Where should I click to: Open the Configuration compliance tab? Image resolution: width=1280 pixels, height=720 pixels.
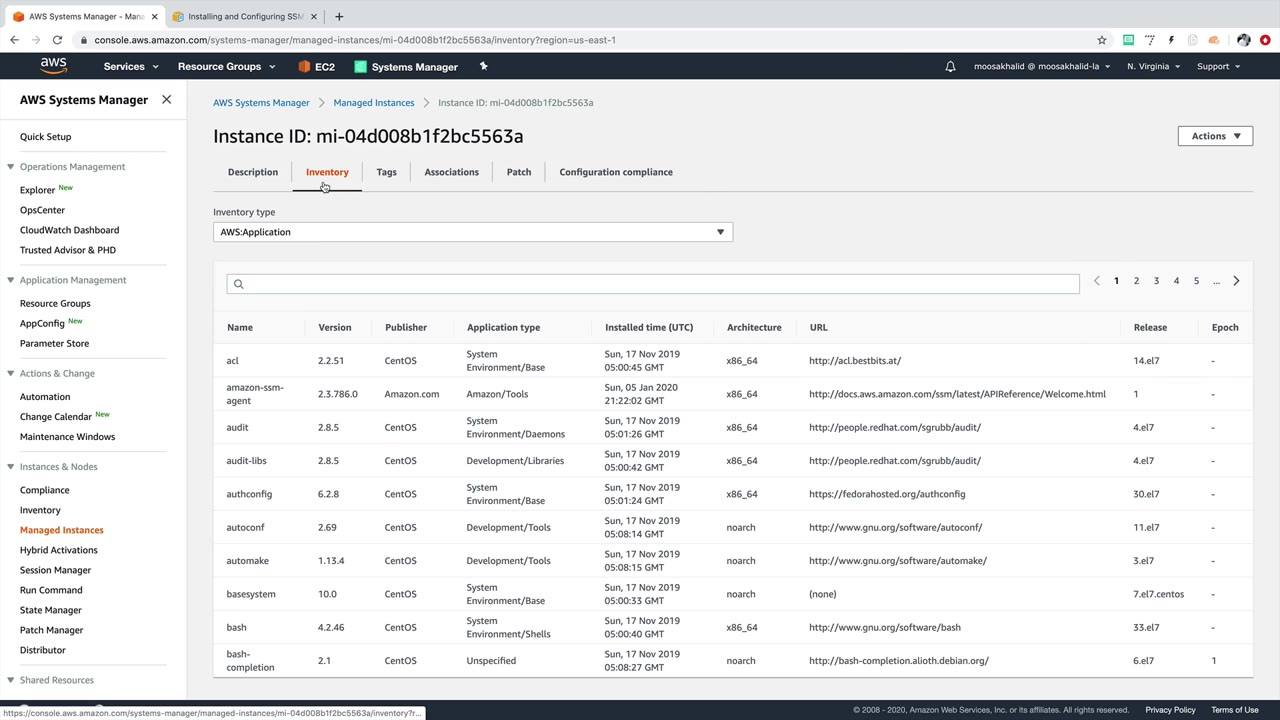tap(616, 172)
